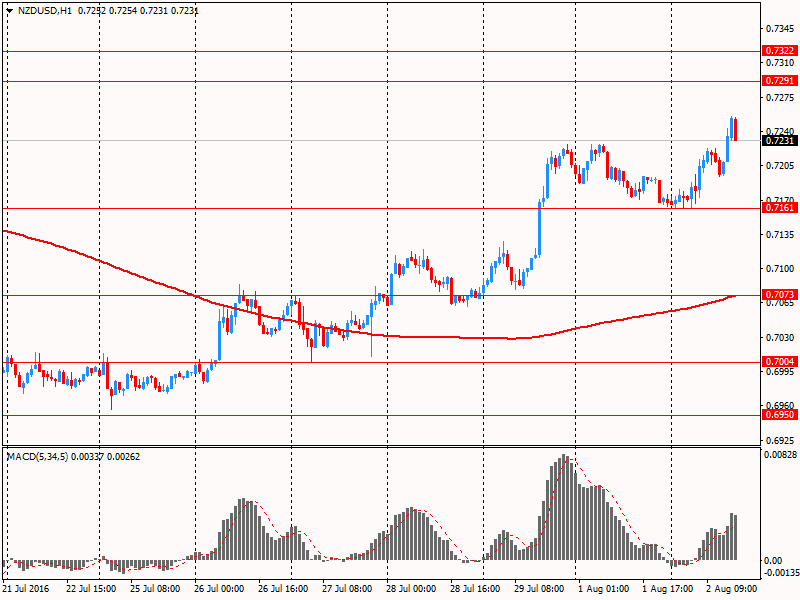Viewport: 800px width, 600px height.
Task: Select the red 0.7291 price level label
Action: (780, 81)
